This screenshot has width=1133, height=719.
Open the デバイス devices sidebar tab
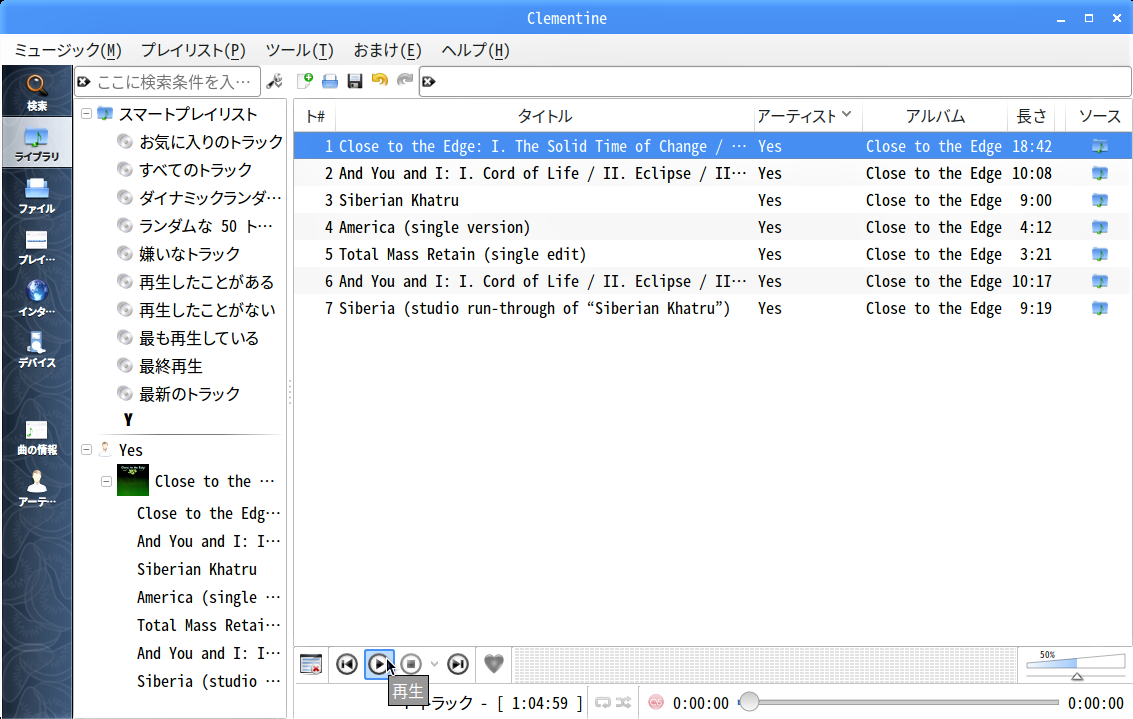pyautogui.click(x=37, y=350)
